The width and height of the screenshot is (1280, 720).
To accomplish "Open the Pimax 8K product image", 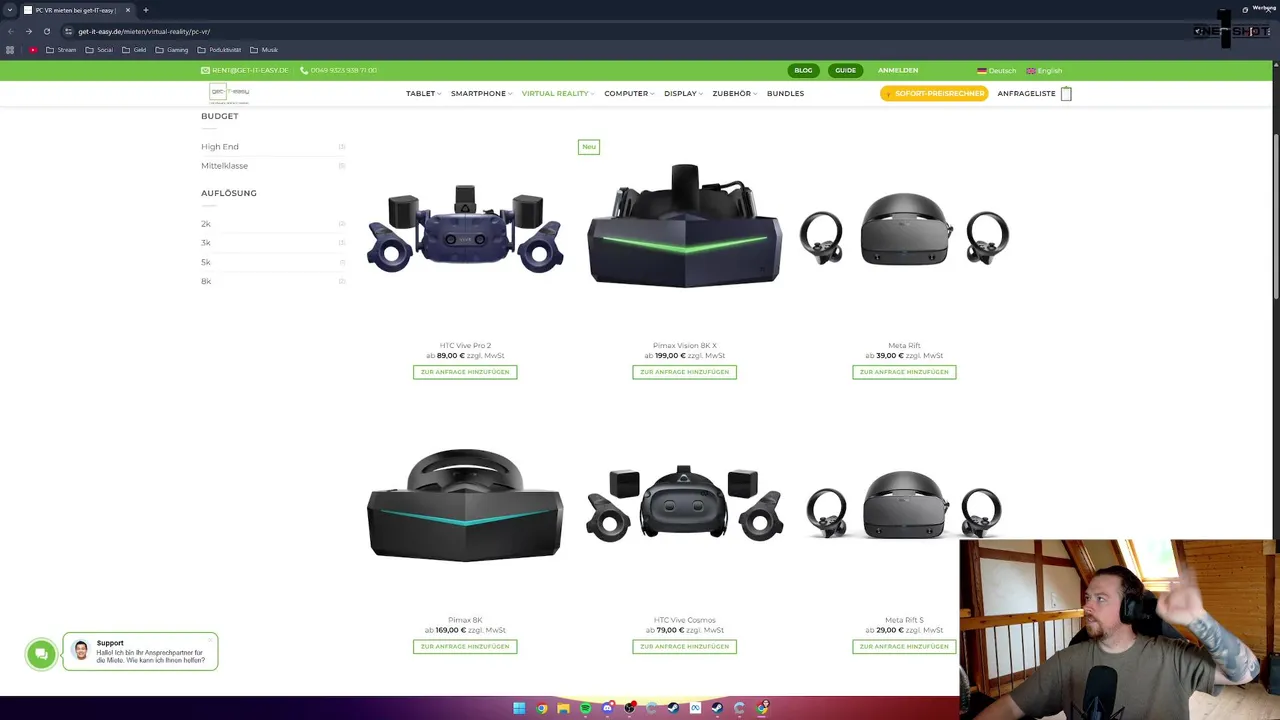I will (465, 504).
